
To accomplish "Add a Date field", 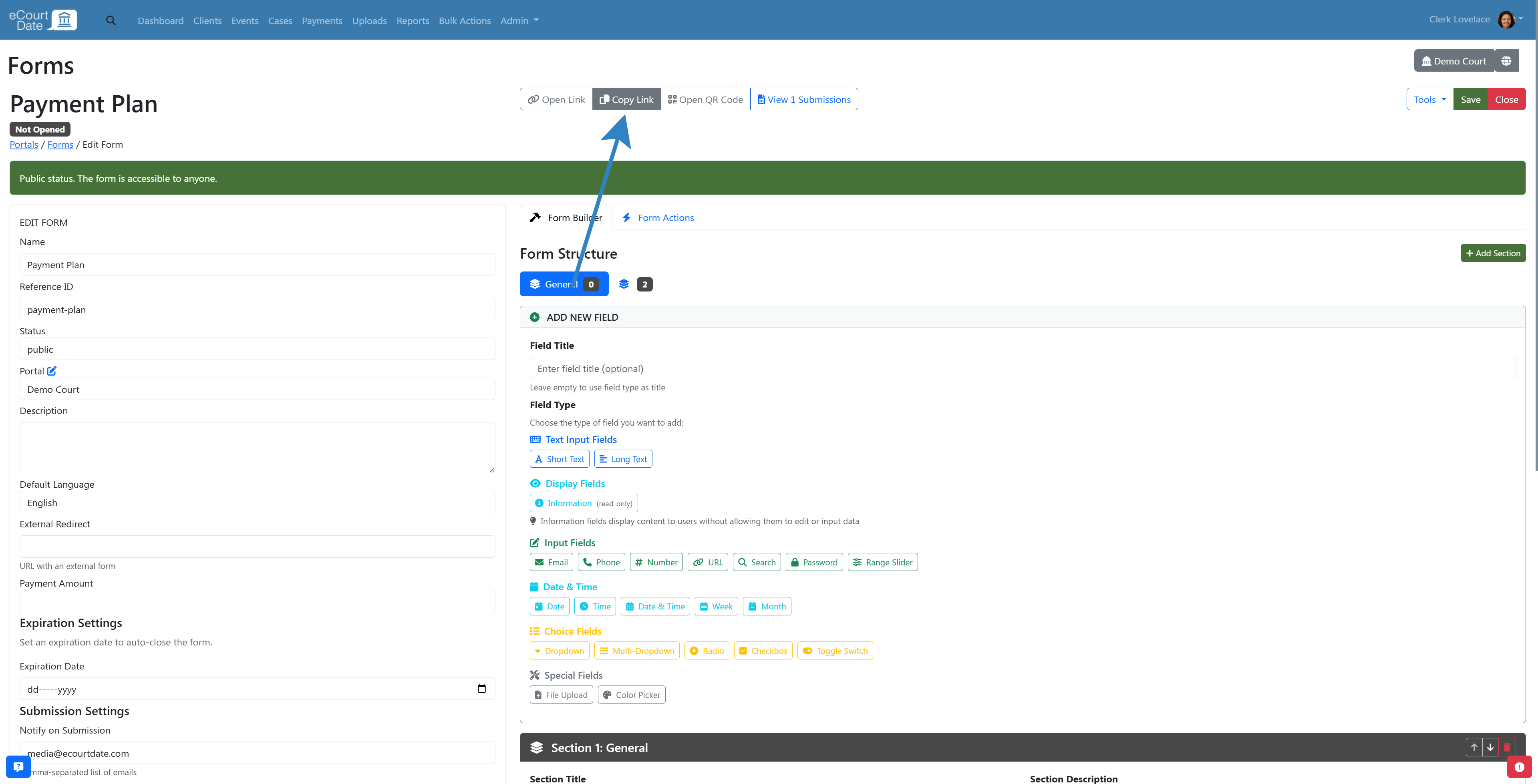I will tap(550, 606).
